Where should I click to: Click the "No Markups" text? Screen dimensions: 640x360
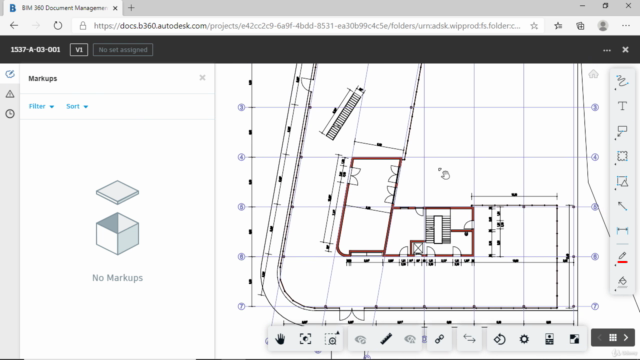click(x=118, y=278)
